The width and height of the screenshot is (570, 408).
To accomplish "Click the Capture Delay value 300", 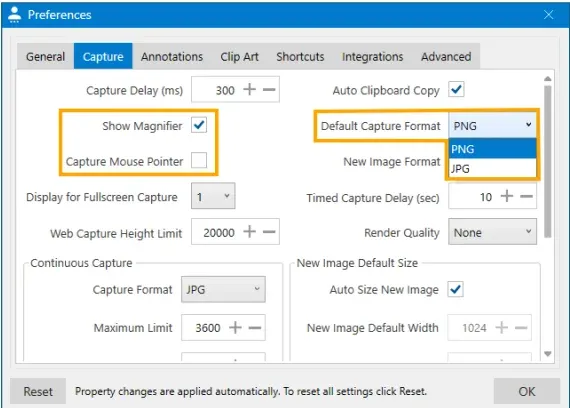I will (225, 90).
